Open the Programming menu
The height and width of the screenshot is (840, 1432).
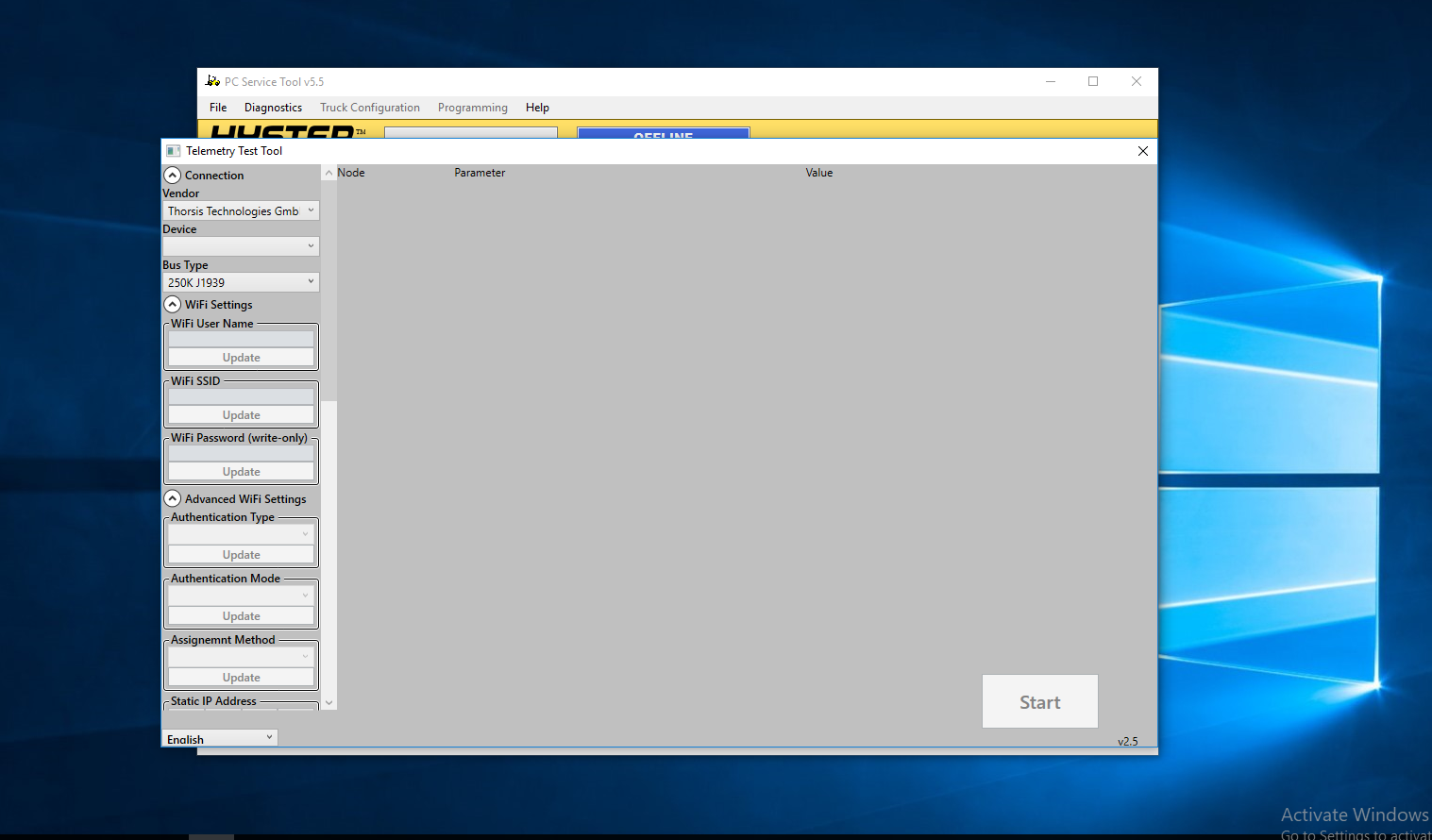tap(472, 107)
